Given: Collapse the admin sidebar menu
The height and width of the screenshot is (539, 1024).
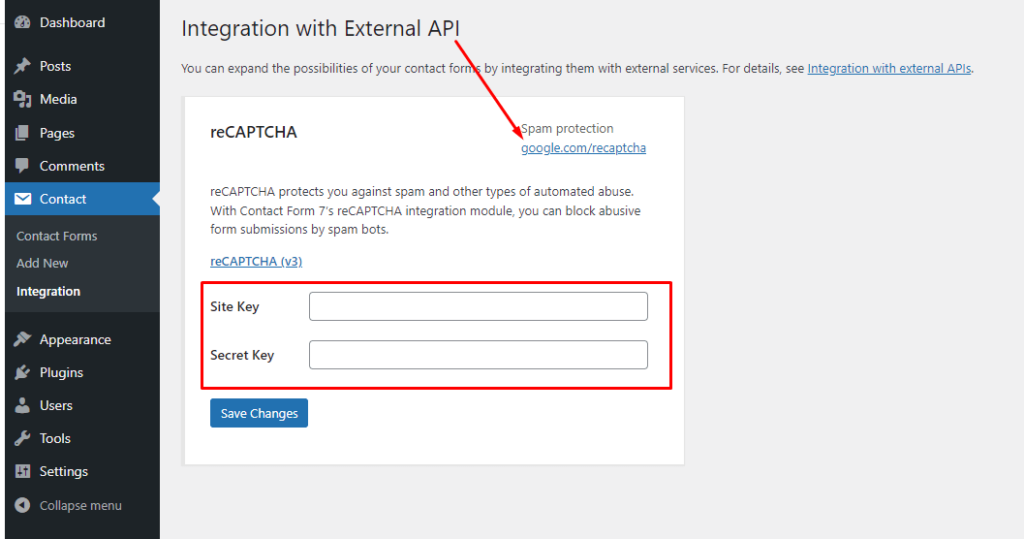Looking at the screenshot, I should [x=68, y=506].
